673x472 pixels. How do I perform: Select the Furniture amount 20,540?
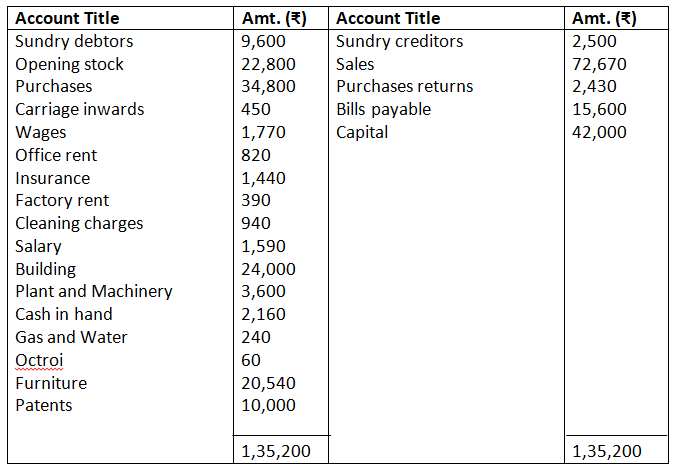click(x=269, y=383)
